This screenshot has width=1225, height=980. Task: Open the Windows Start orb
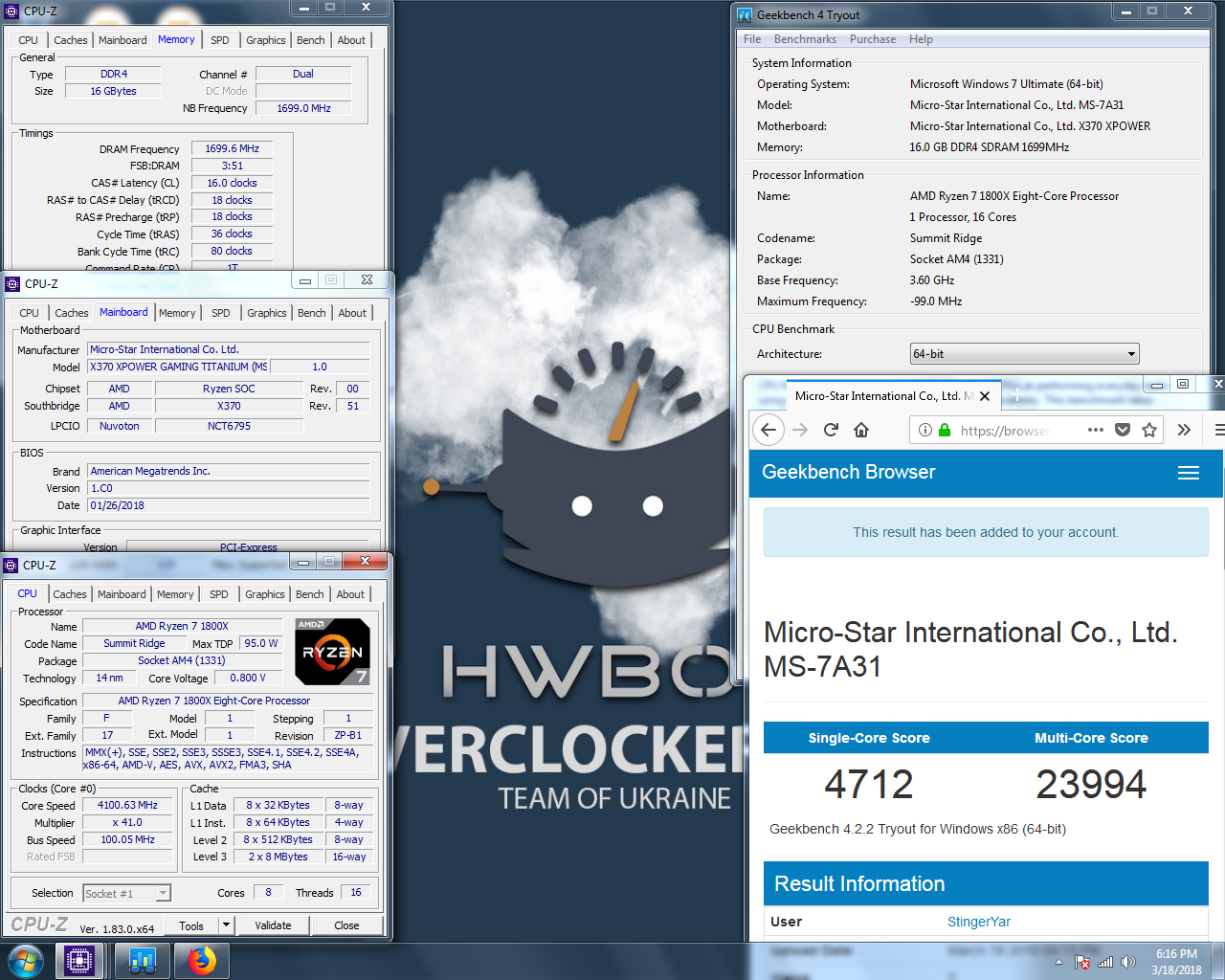click(x=26, y=961)
